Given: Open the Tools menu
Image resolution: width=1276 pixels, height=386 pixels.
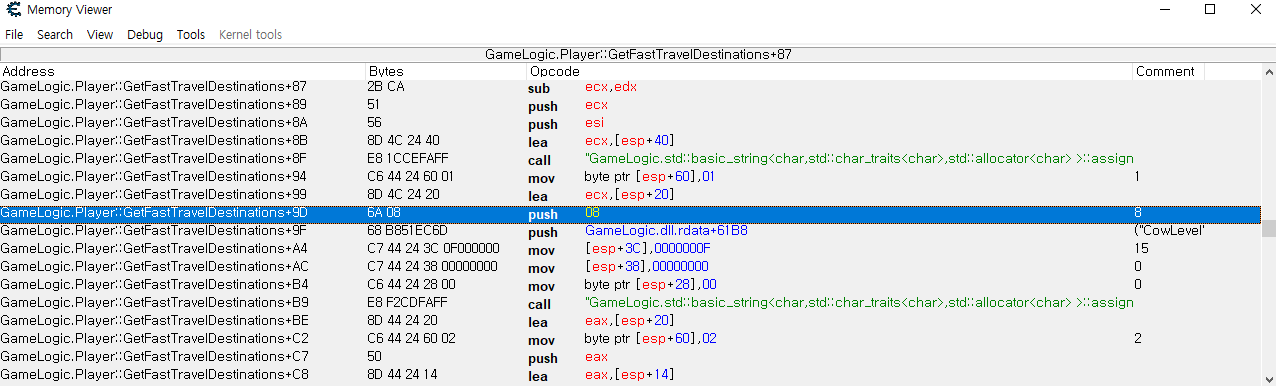Looking at the screenshot, I should click(191, 34).
